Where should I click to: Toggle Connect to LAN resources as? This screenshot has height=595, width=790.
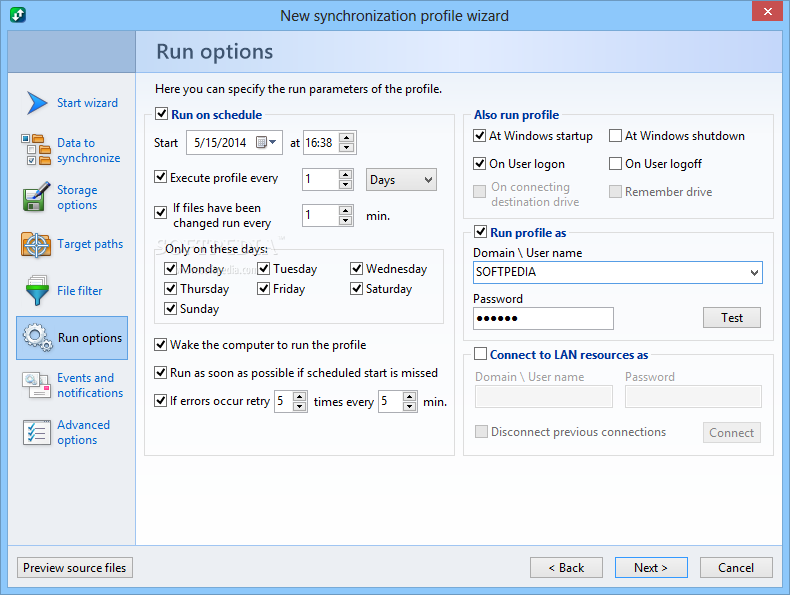(481, 354)
